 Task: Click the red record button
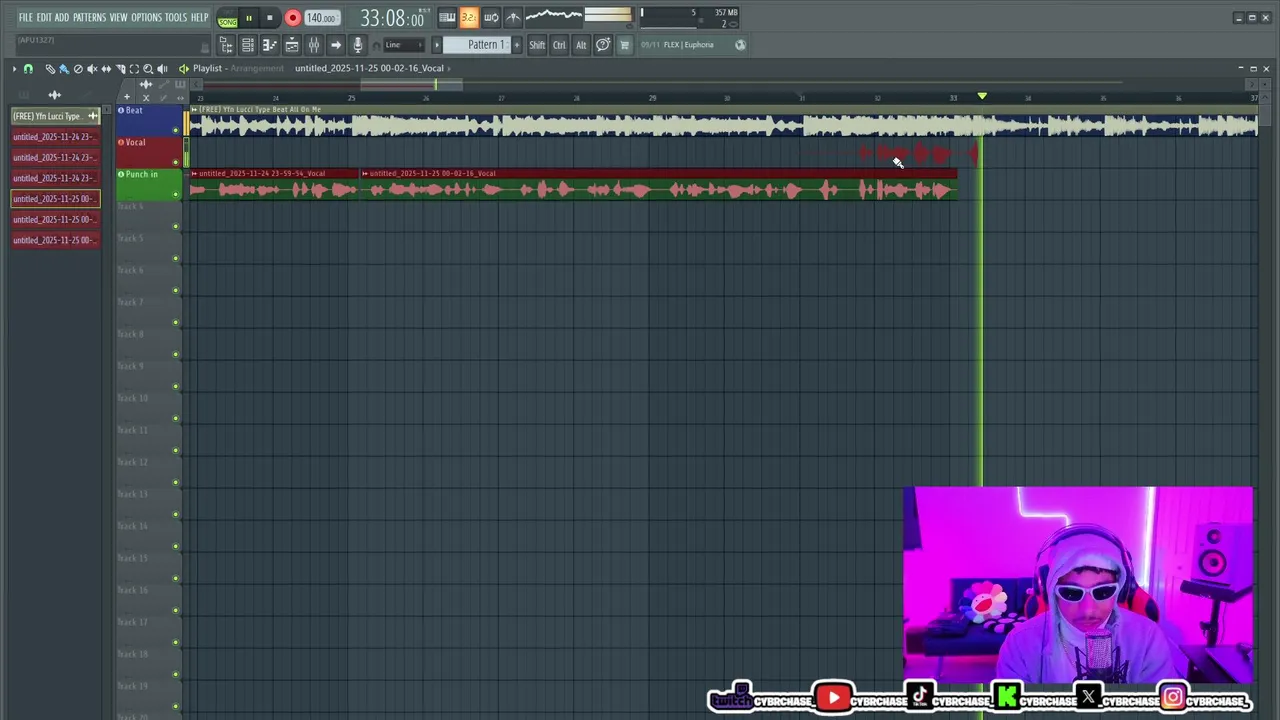[292, 18]
